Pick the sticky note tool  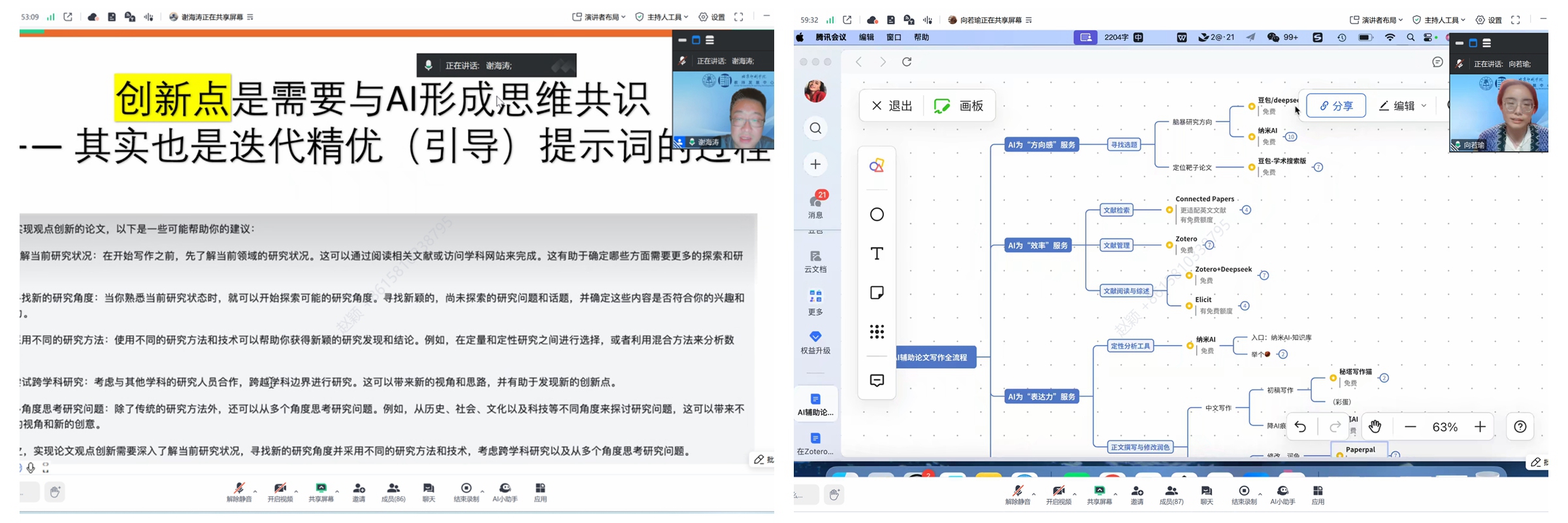pyautogui.click(x=877, y=292)
